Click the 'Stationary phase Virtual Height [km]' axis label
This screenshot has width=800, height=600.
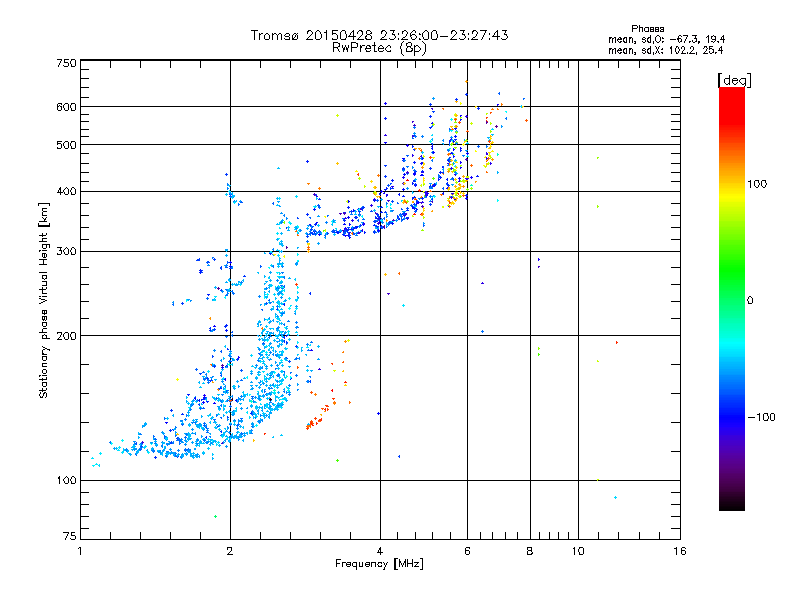44,301
